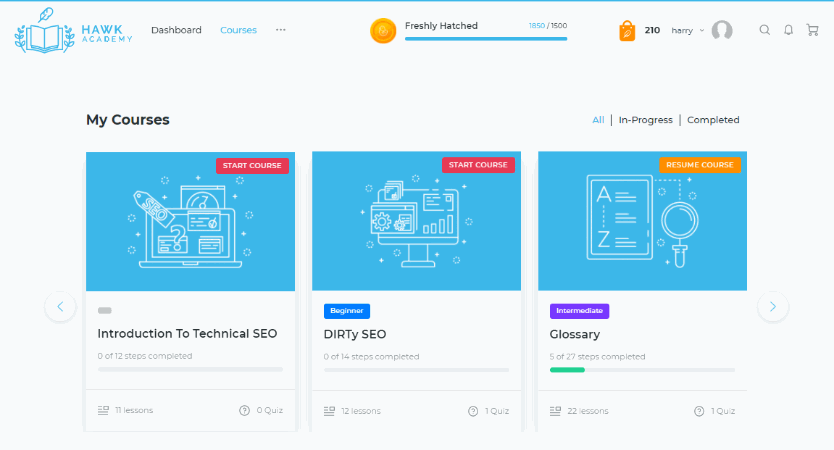Go to next courses with right arrow
The height and width of the screenshot is (450, 834).
tap(773, 307)
